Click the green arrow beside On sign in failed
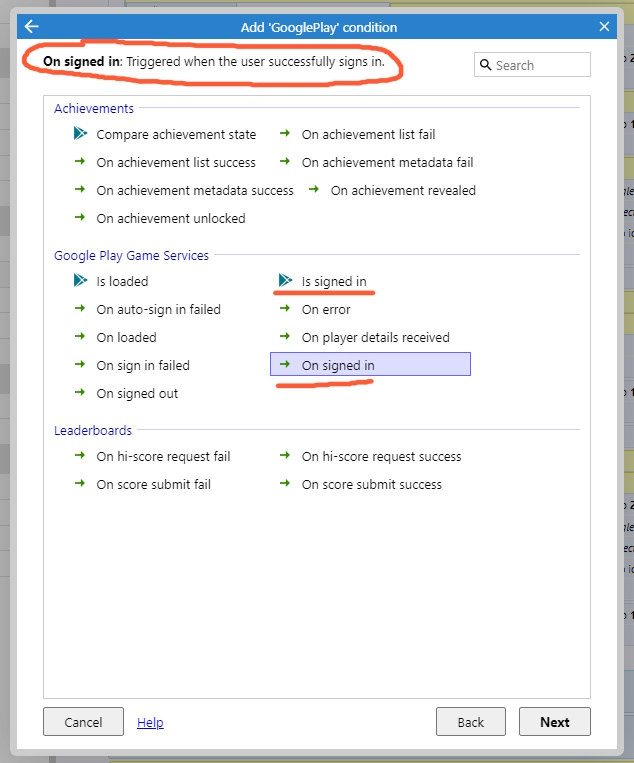This screenshot has width=634, height=763. (x=80, y=364)
